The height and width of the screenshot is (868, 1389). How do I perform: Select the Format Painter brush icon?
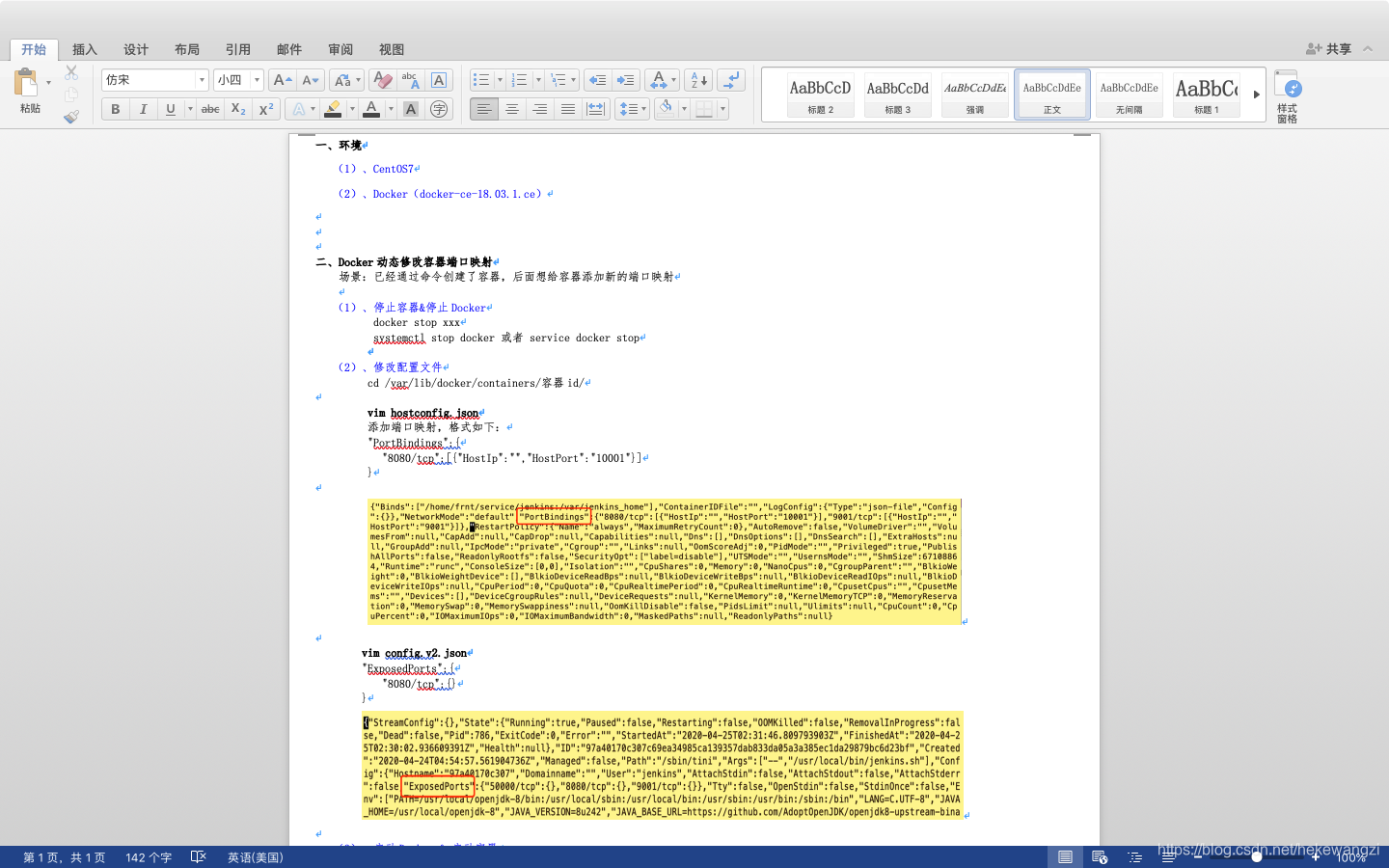pos(71,117)
